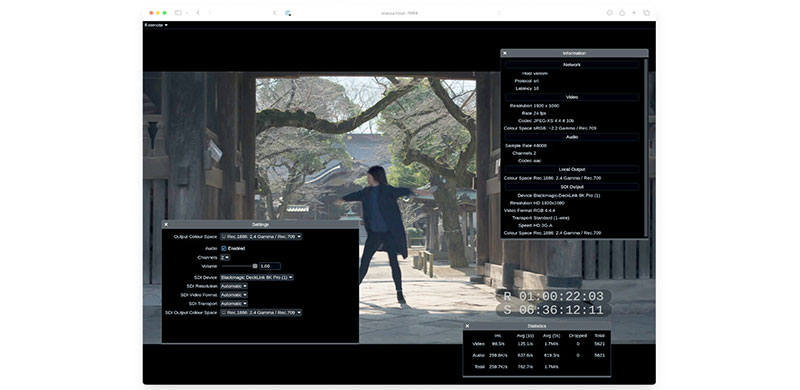Open the SDI Transport dropdown
The height and width of the screenshot is (390, 800).
tap(234, 303)
